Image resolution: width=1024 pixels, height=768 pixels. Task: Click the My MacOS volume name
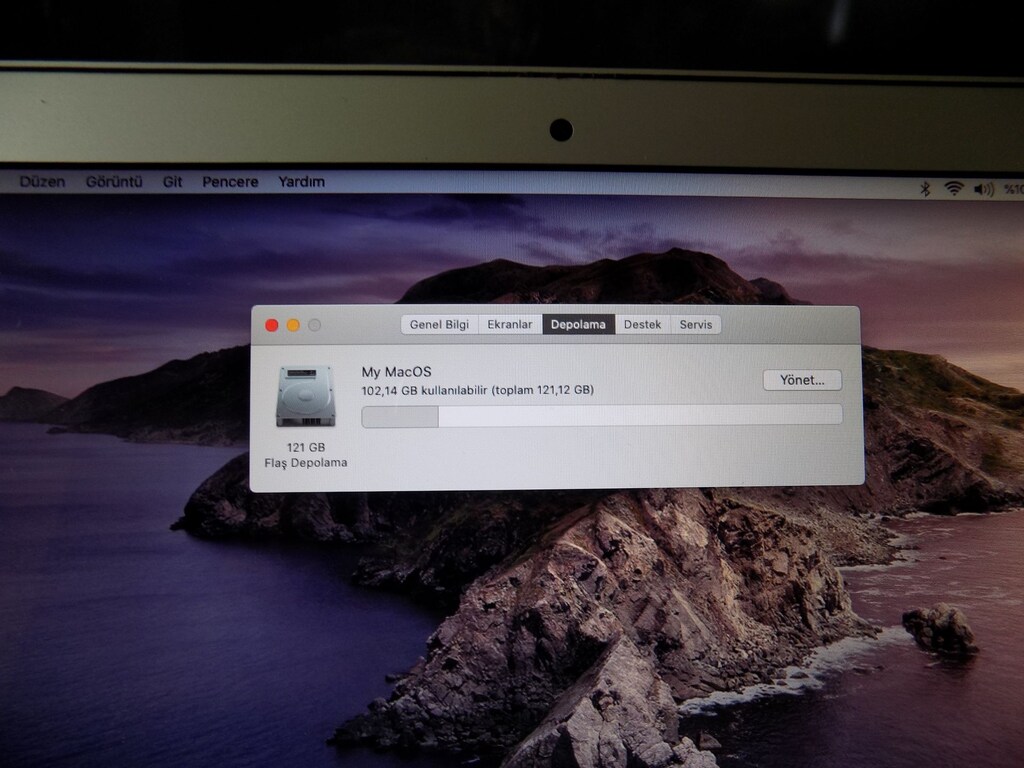[x=396, y=372]
